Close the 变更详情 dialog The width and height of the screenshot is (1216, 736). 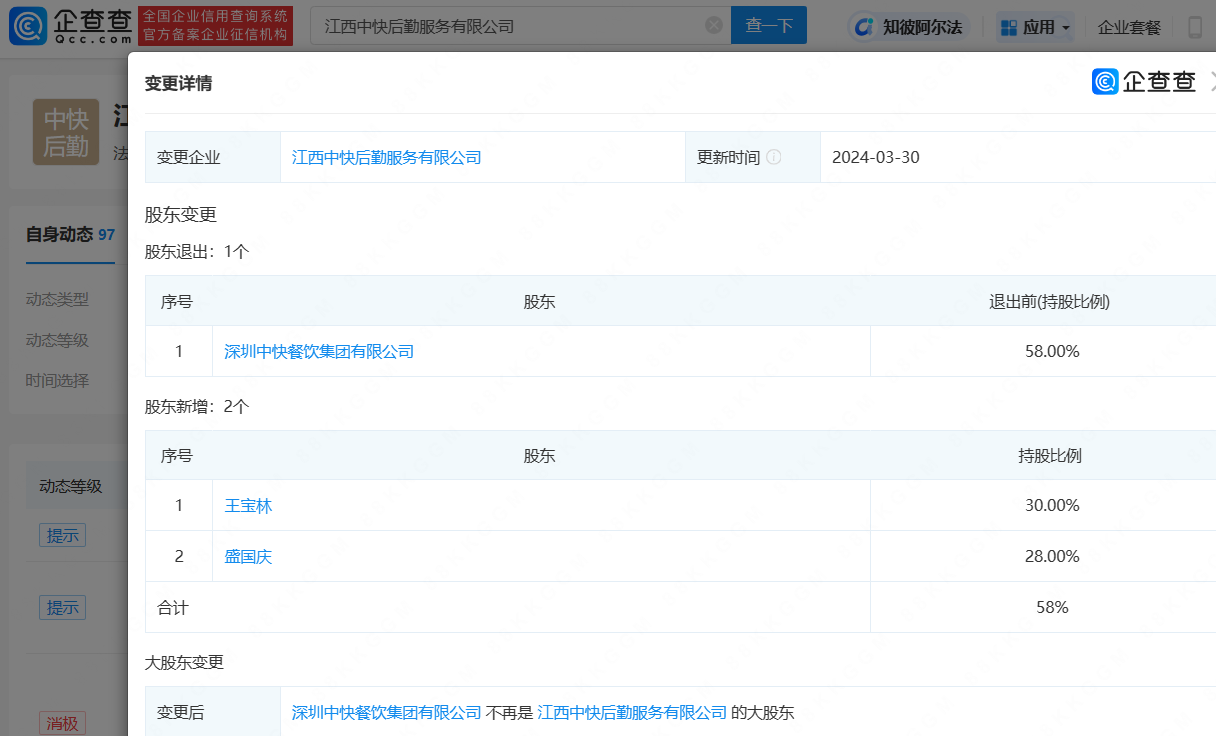click(1212, 82)
